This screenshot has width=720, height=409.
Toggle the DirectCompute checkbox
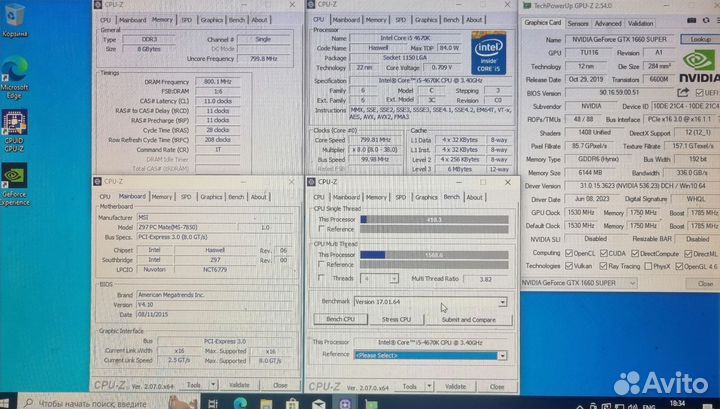click(635, 253)
